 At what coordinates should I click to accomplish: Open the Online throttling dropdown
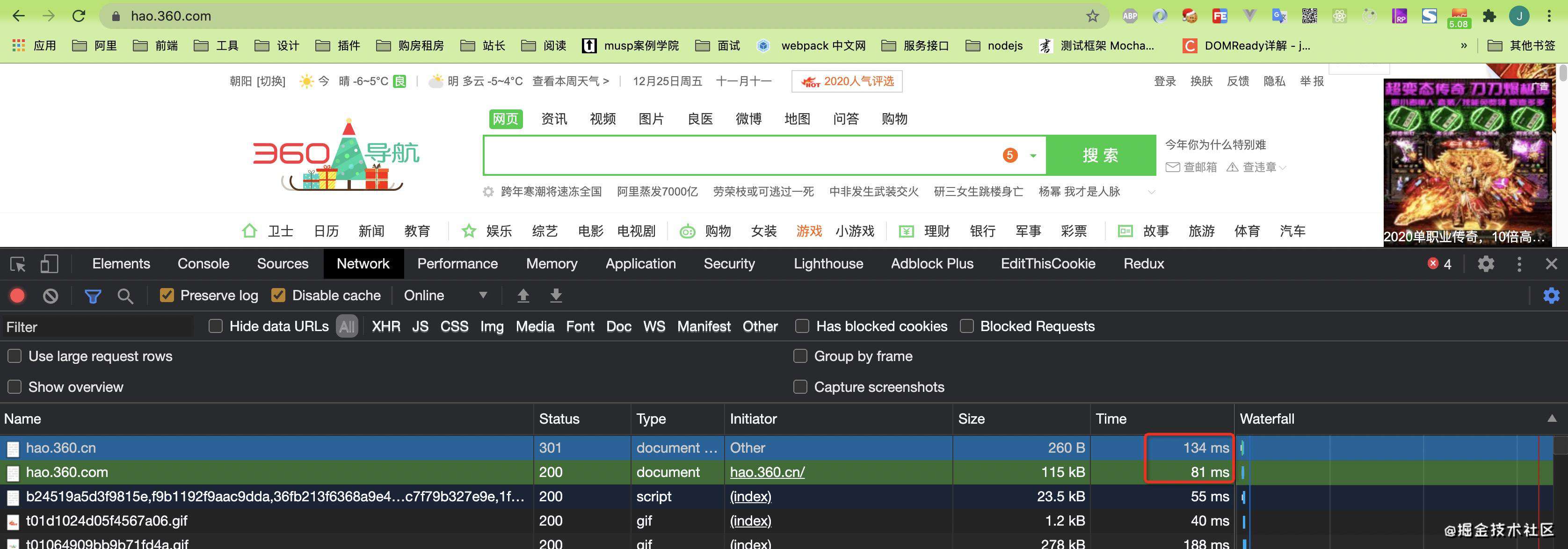(446, 296)
